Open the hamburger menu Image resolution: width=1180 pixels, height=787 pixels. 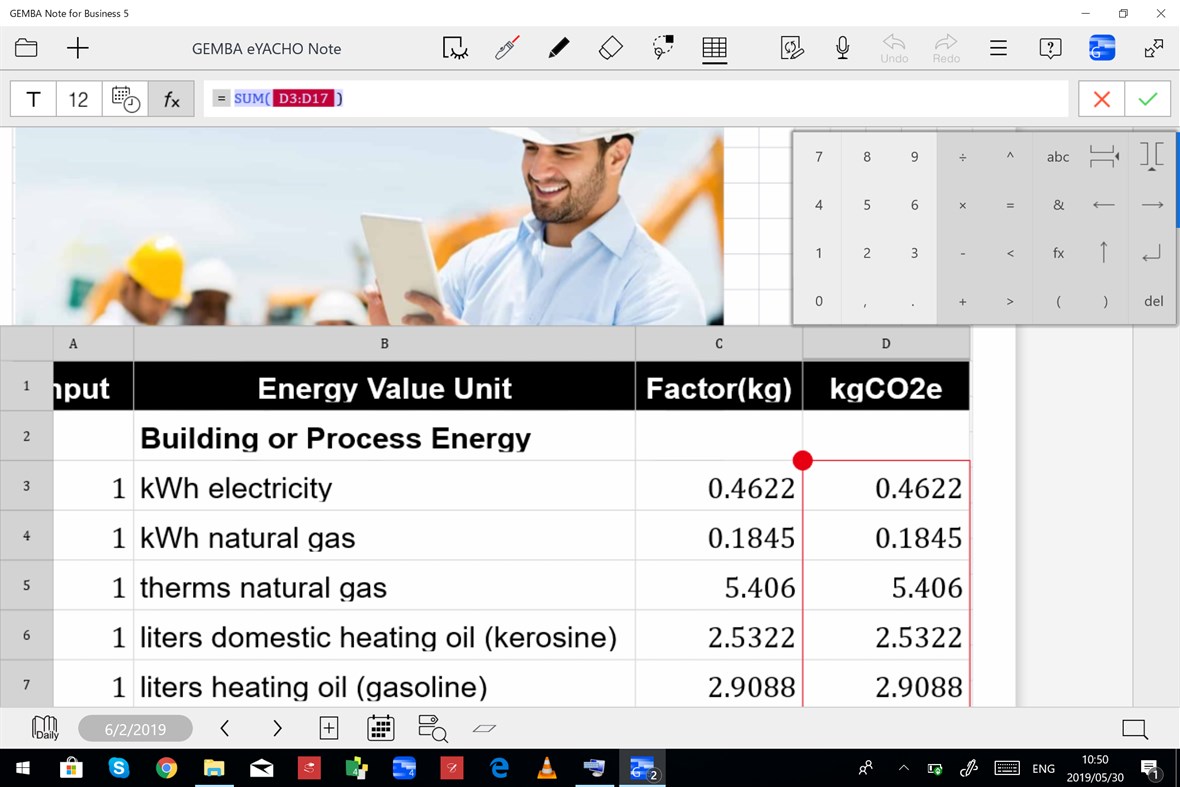point(998,48)
